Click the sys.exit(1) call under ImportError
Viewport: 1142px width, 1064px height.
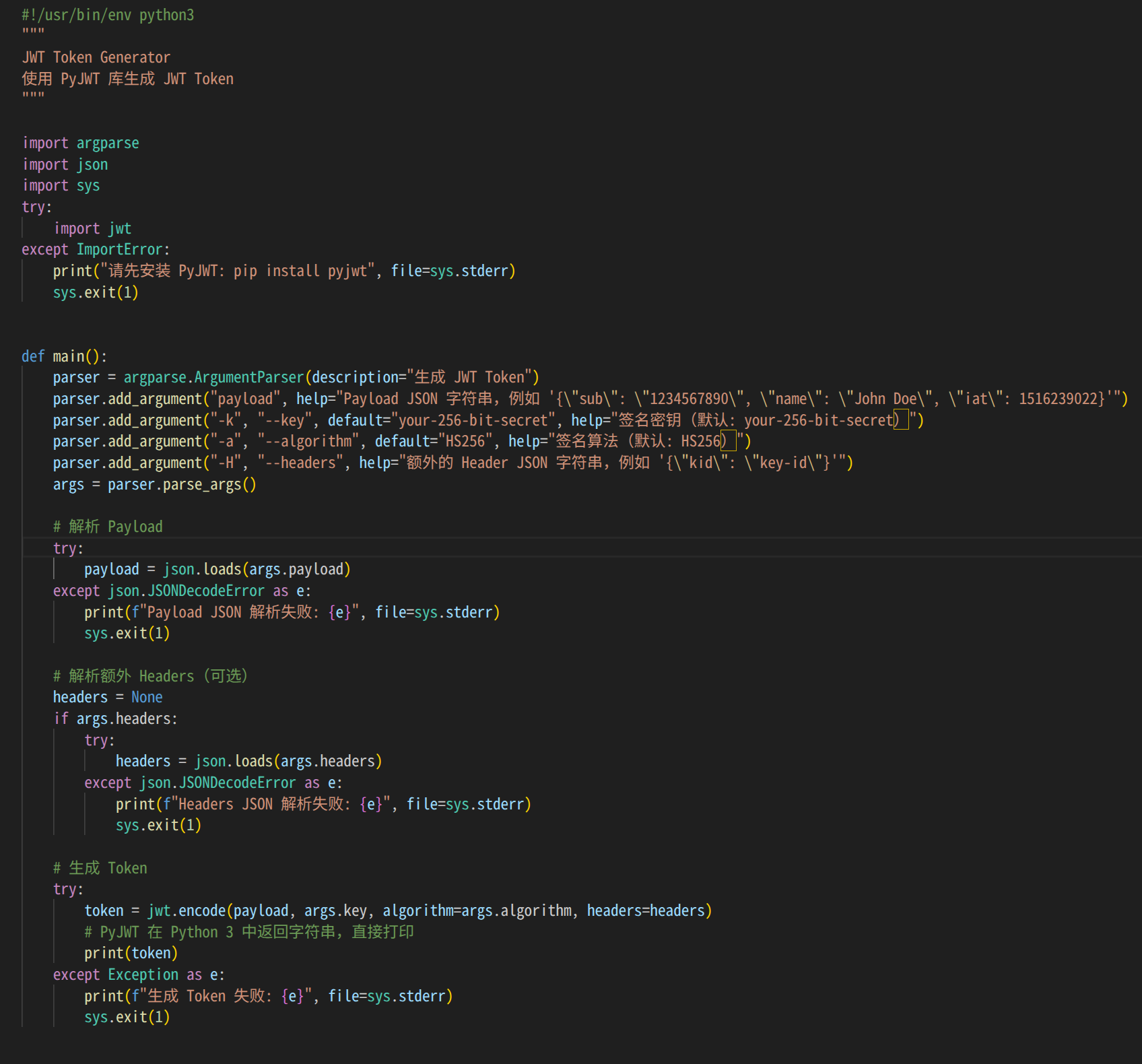click(96, 292)
